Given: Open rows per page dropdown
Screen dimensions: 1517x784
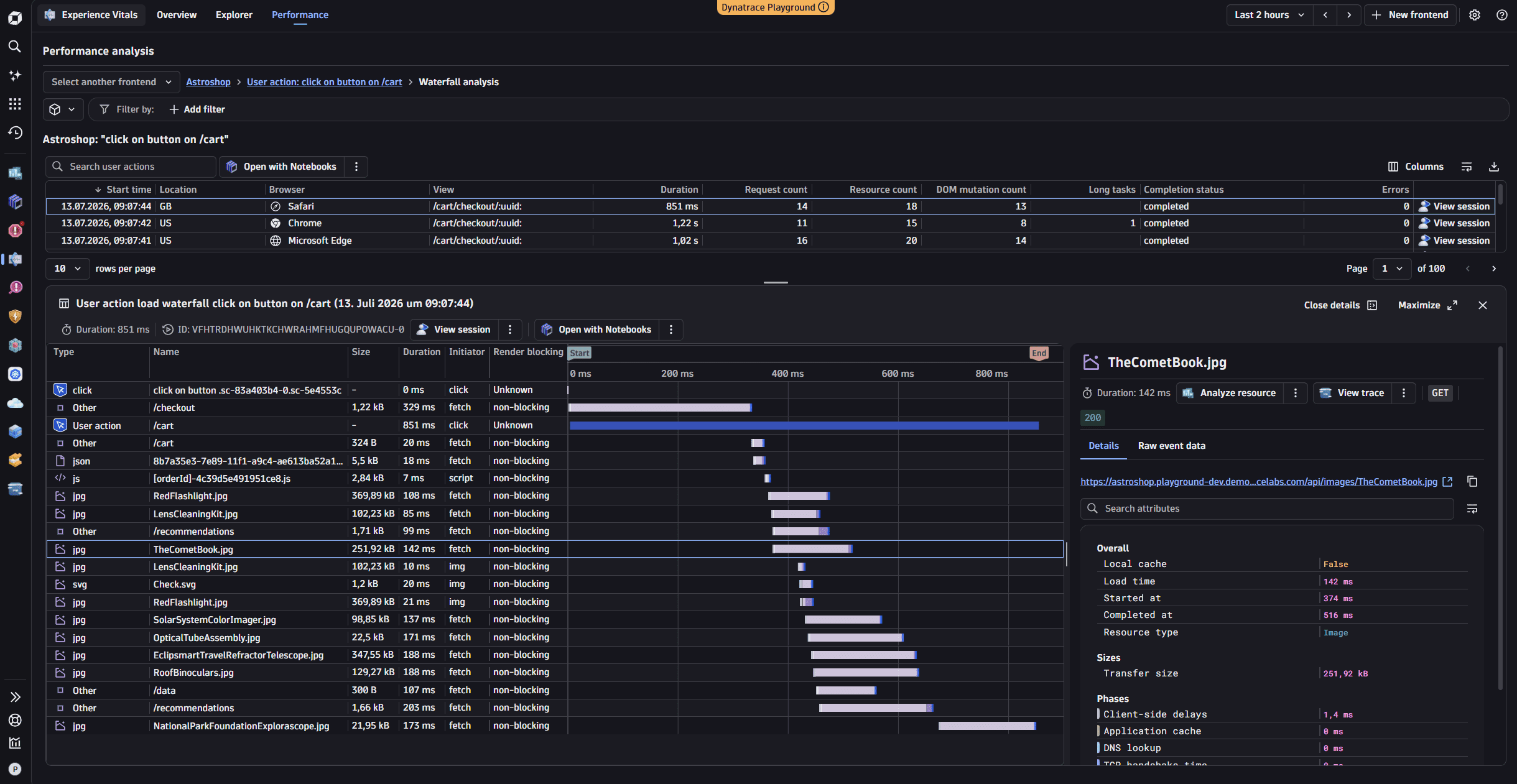Looking at the screenshot, I should [x=67, y=269].
